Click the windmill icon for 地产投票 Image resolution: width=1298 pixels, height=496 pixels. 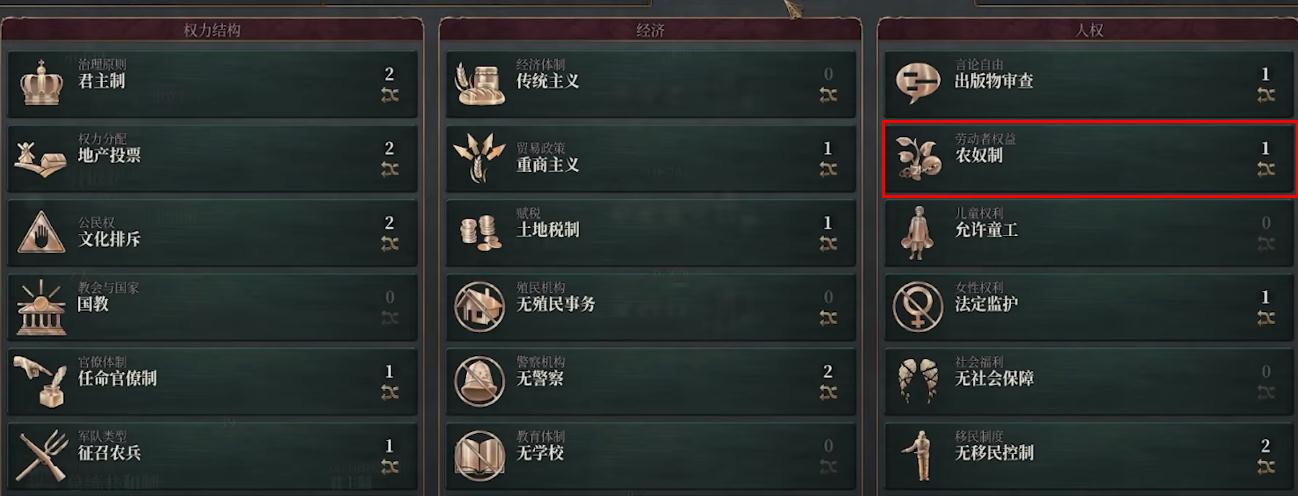pyautogui.click(x=40, y=157)
